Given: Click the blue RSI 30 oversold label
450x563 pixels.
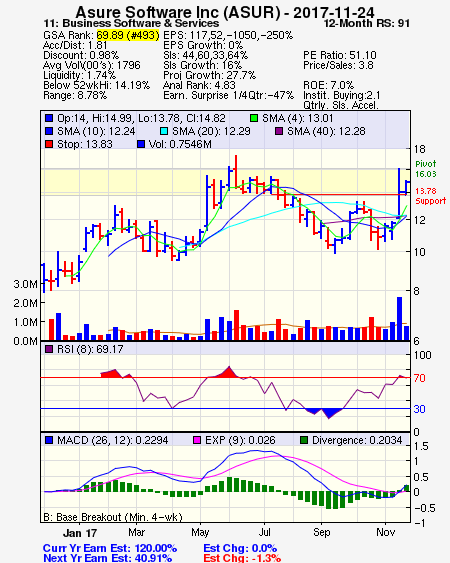Looking at the screenshot, I should [419, 409].
